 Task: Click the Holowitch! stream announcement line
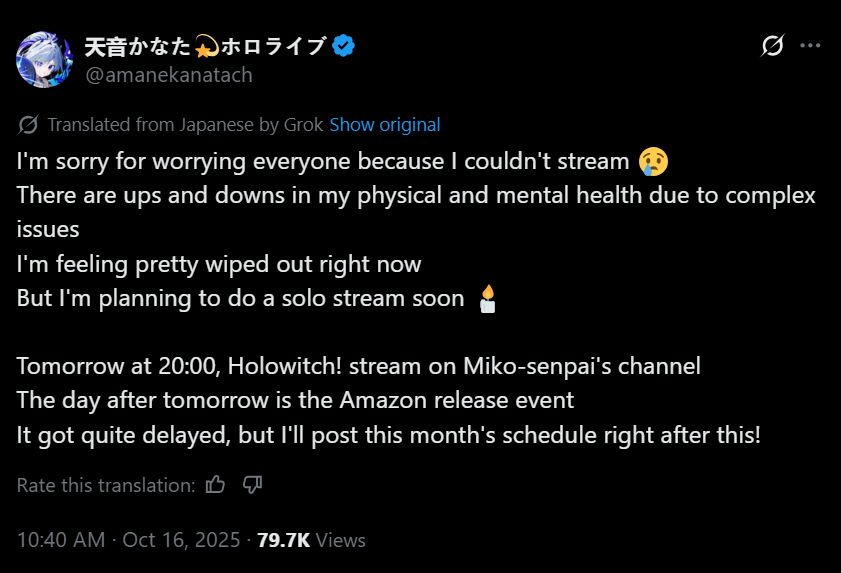point(358,366)
